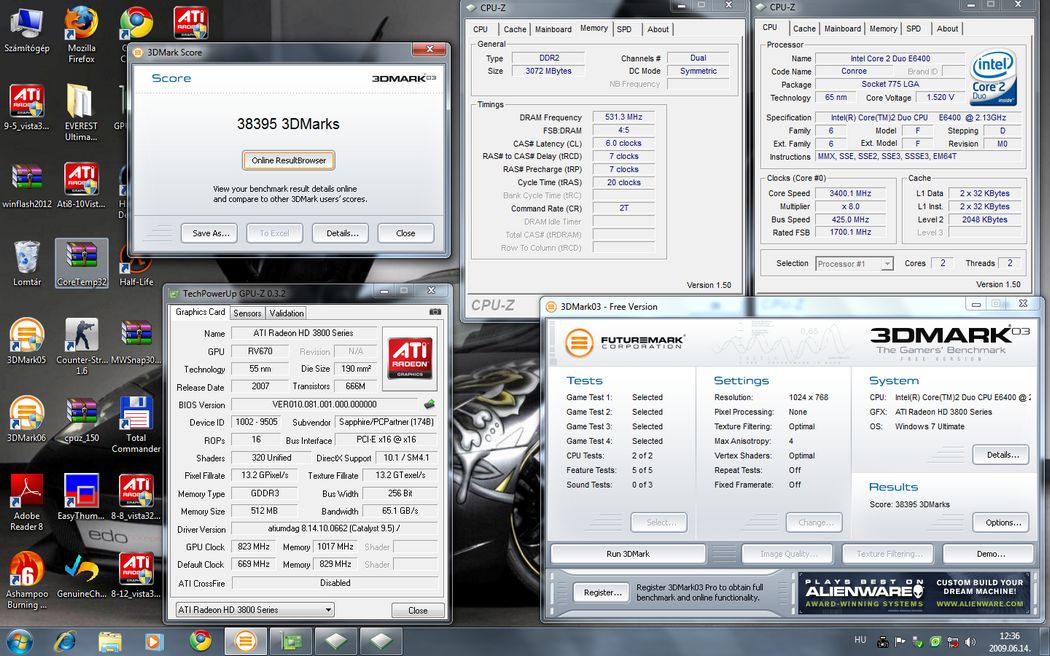Click the BIOS Version field in GPU-Z
Screen dimensions: 1050x656
(x=324, y=404)
